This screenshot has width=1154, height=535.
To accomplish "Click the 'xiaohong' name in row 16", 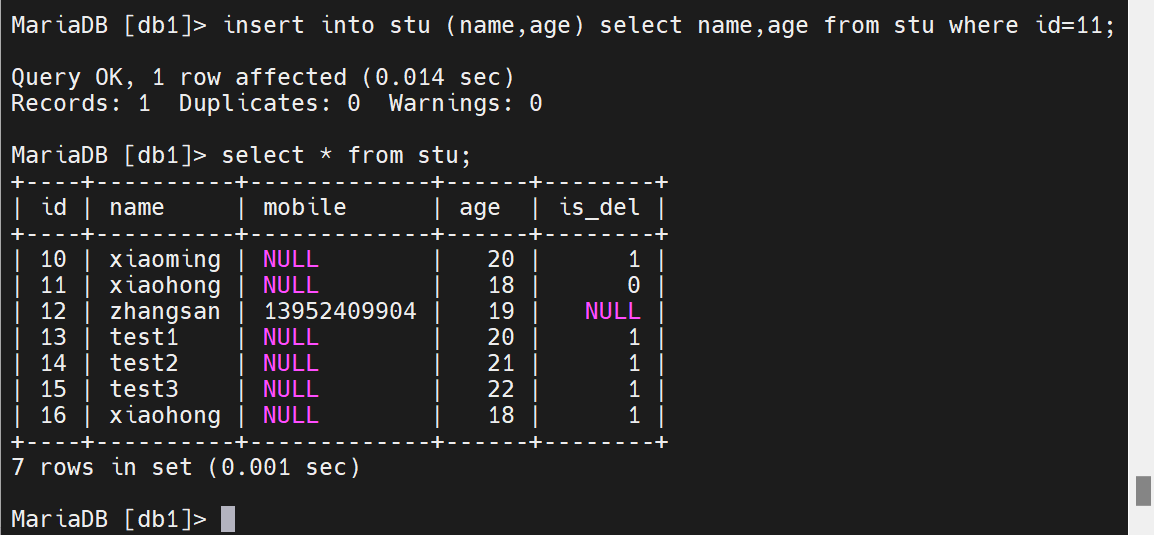I will (x=165, y=415).
